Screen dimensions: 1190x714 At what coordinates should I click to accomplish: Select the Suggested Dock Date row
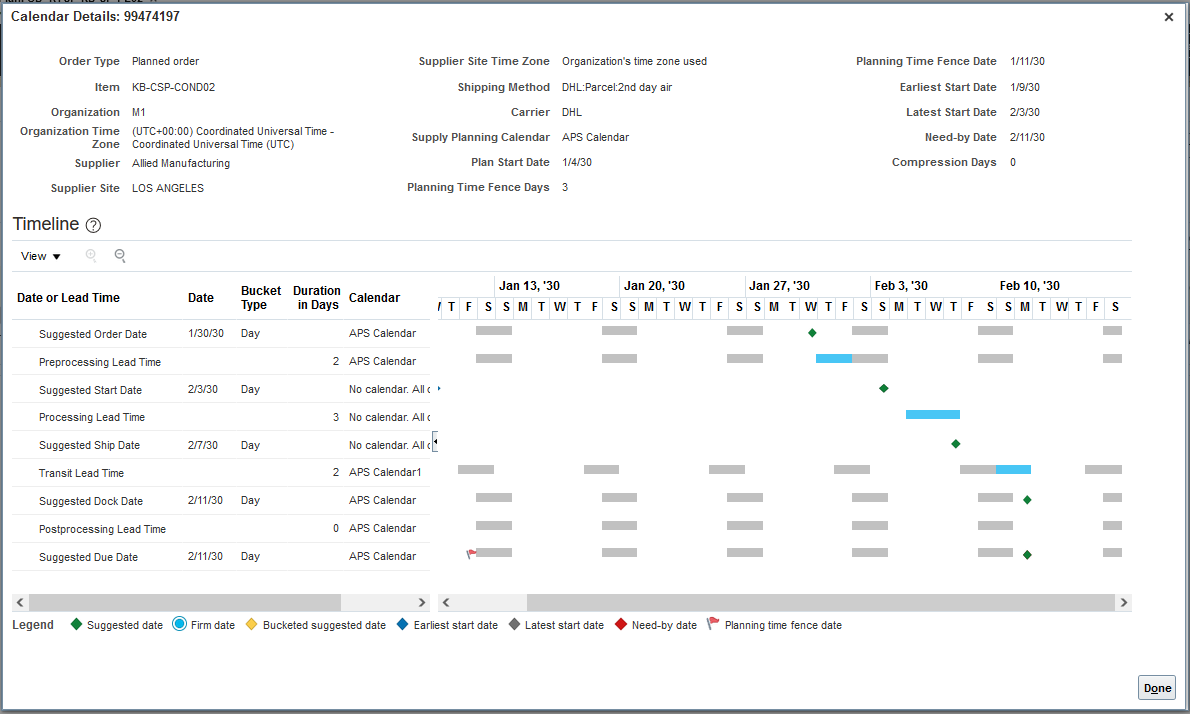[x=221, y=501]
